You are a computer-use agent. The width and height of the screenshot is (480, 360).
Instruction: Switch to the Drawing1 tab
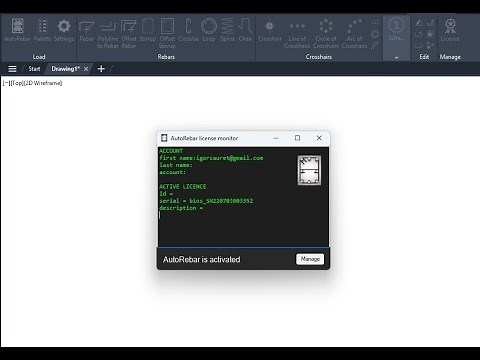[65, 69]
